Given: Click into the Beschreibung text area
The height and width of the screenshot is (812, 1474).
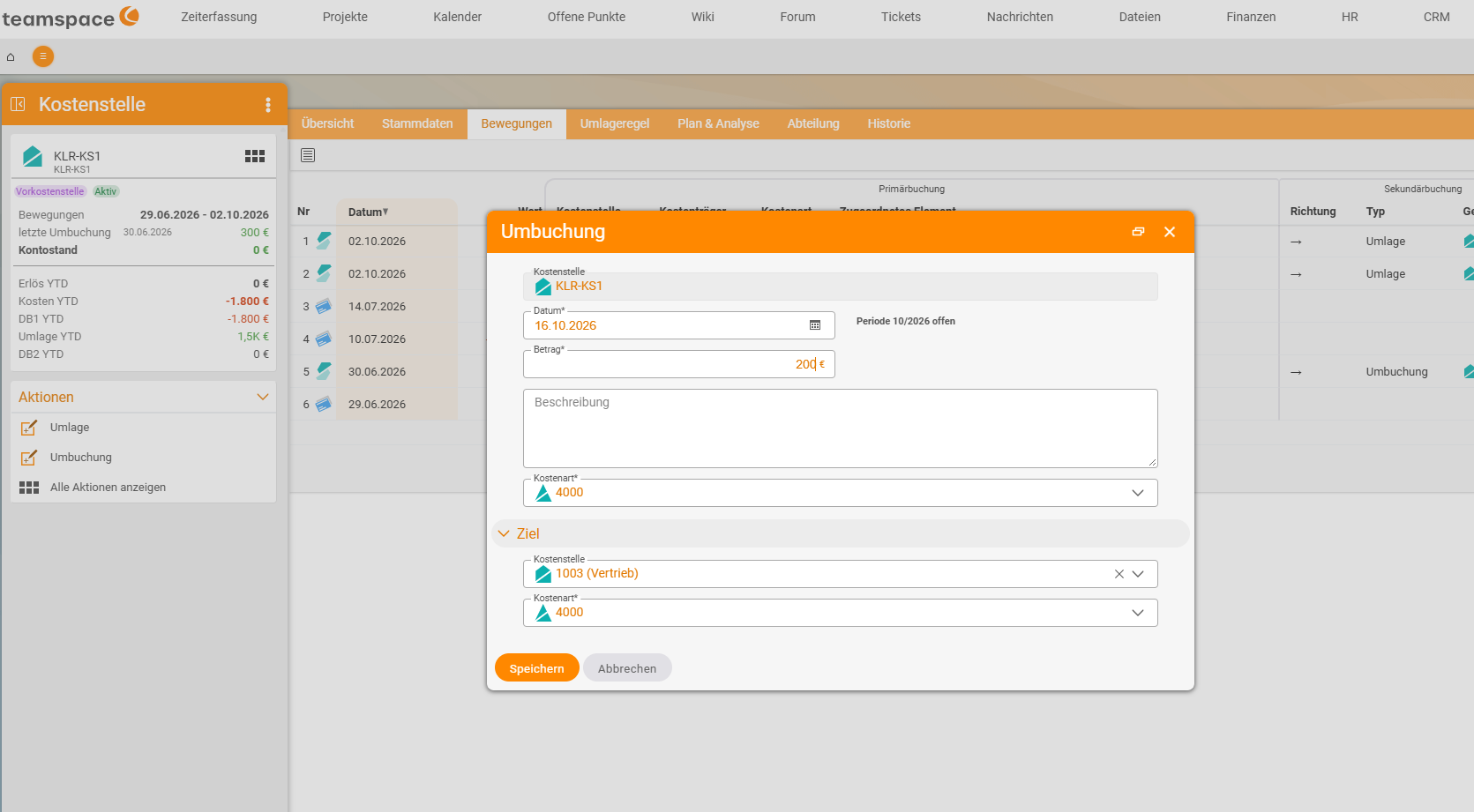Looking at the screenshot, I should [x=840, y=428].
